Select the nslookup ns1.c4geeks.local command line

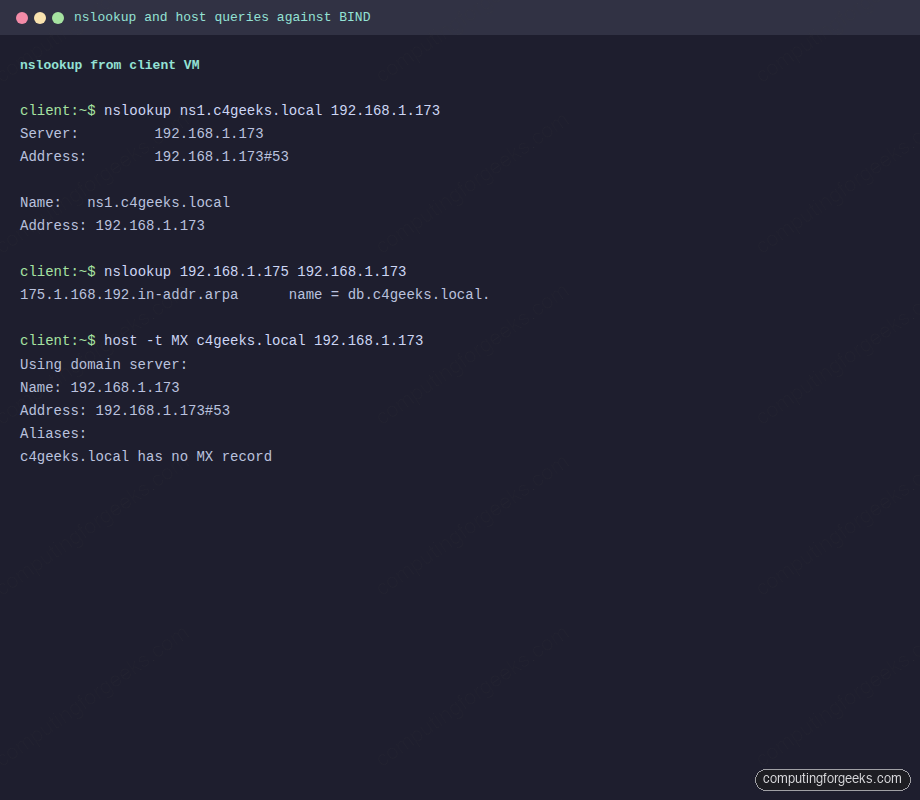[x=272, y=110]
